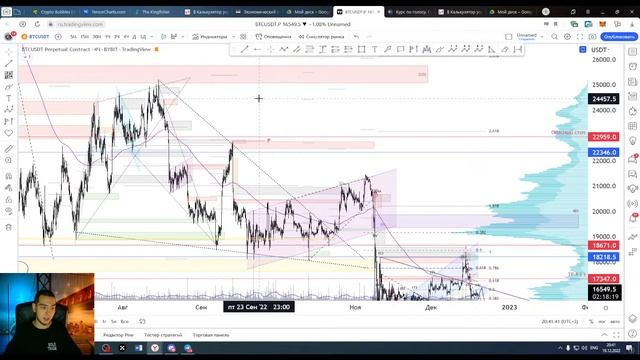The height and width of the screenshot is (360, 640).
Task: Select the eraser tool in favorites toolbar
Action: [x=505, y=49]
